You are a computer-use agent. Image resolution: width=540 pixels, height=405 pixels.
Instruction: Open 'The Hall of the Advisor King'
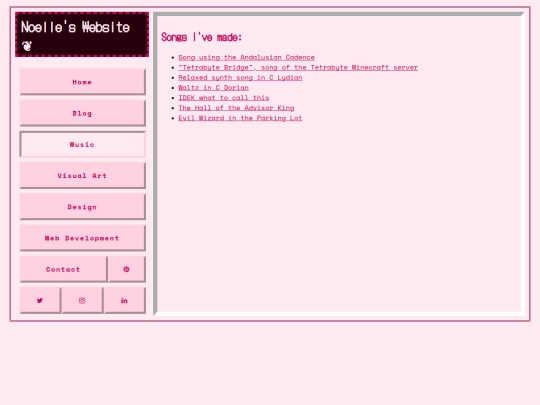[x=236, y=108]
